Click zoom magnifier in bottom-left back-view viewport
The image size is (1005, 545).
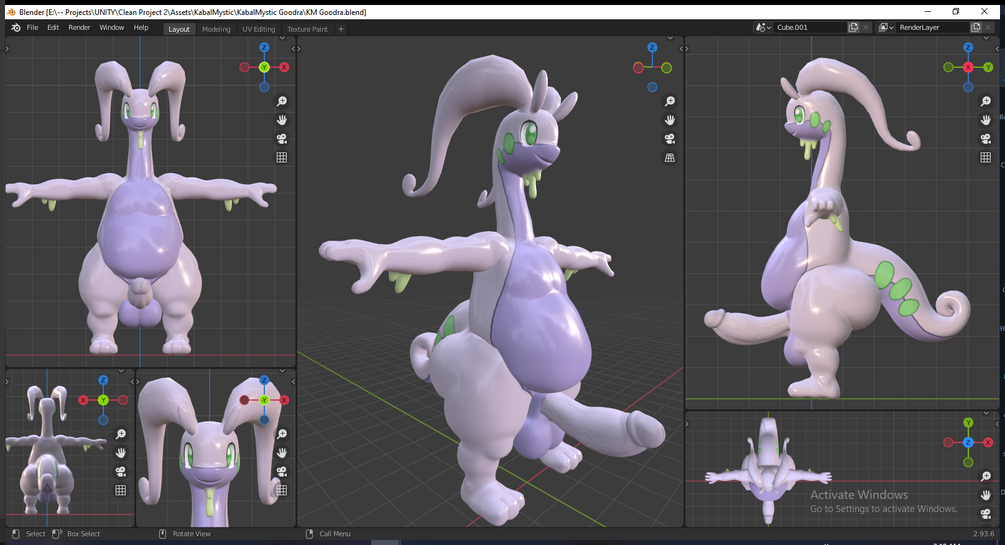pyautogui.click(x=120, y=434)
